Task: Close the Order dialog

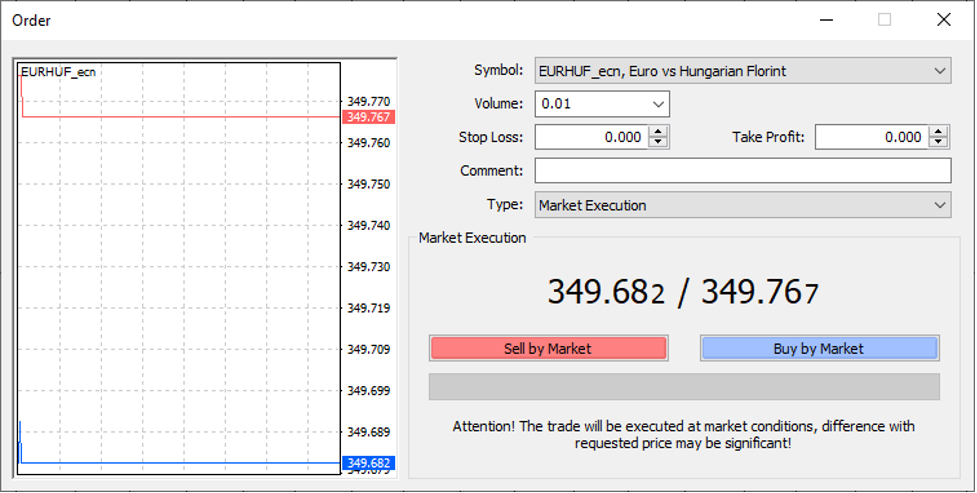Action: pos(943,20)
